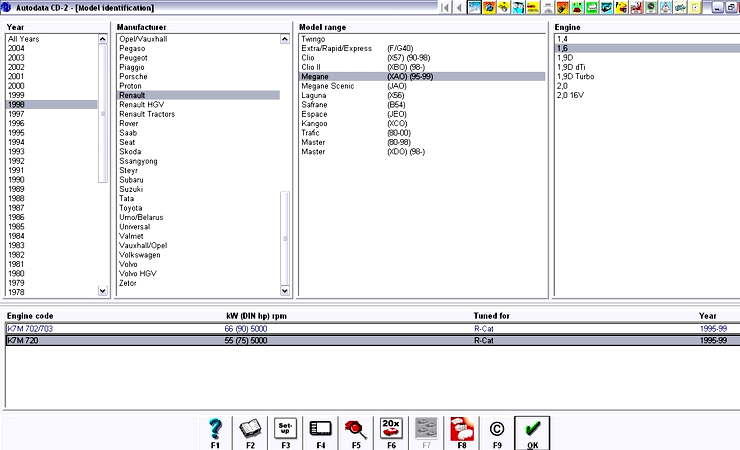The image size is (740, 450).
Task: Select the 2,0 16V engine option
Action: [648, 95]
